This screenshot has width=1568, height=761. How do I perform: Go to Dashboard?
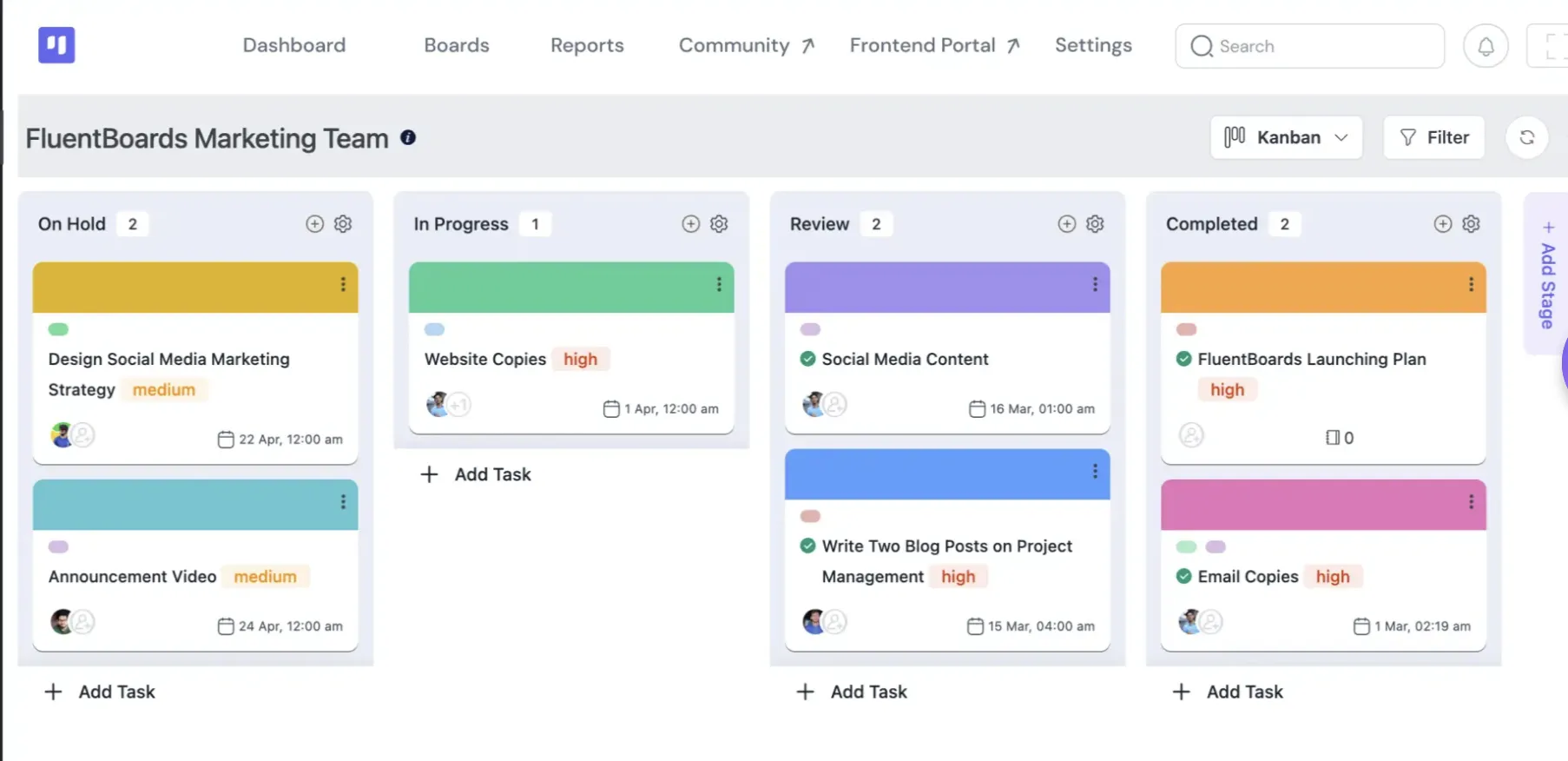(294, 45)
